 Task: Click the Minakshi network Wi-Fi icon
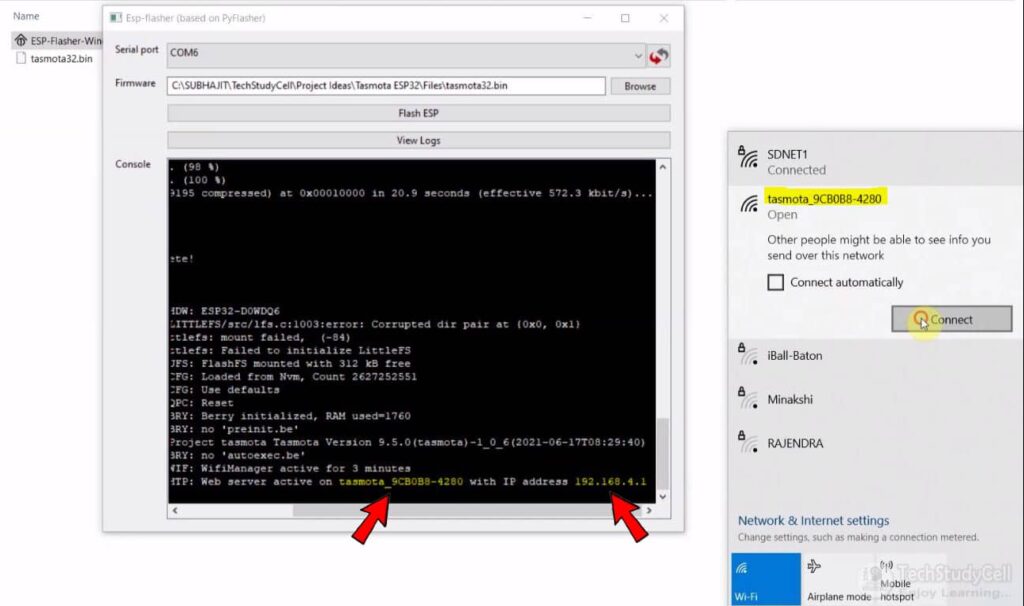click(x=748, y=401)
